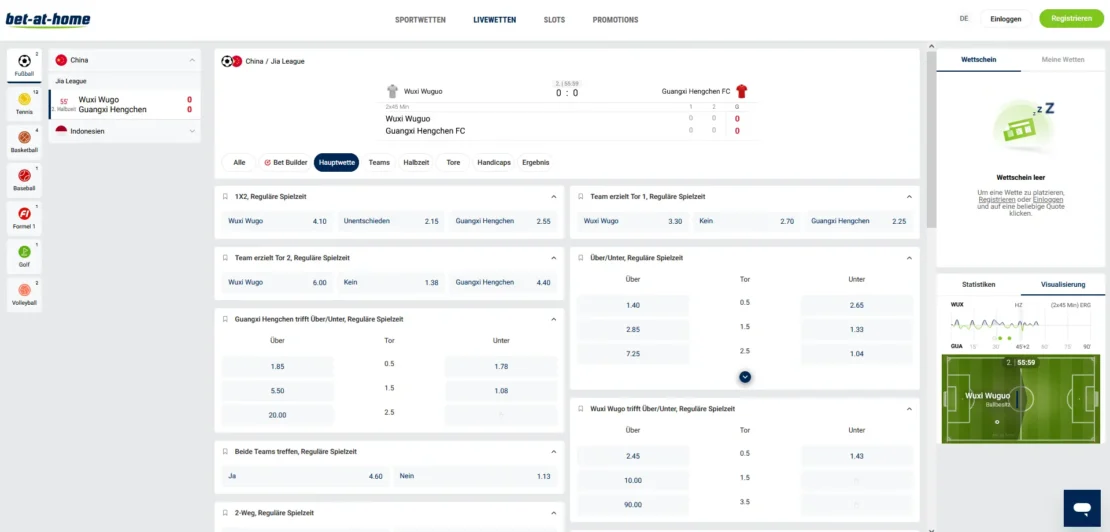The height and width of the screenshot is (532, 1110).
Task: Bookmark the Über/Unter Reguläre Spielzeit market
Action: point(580,258)
